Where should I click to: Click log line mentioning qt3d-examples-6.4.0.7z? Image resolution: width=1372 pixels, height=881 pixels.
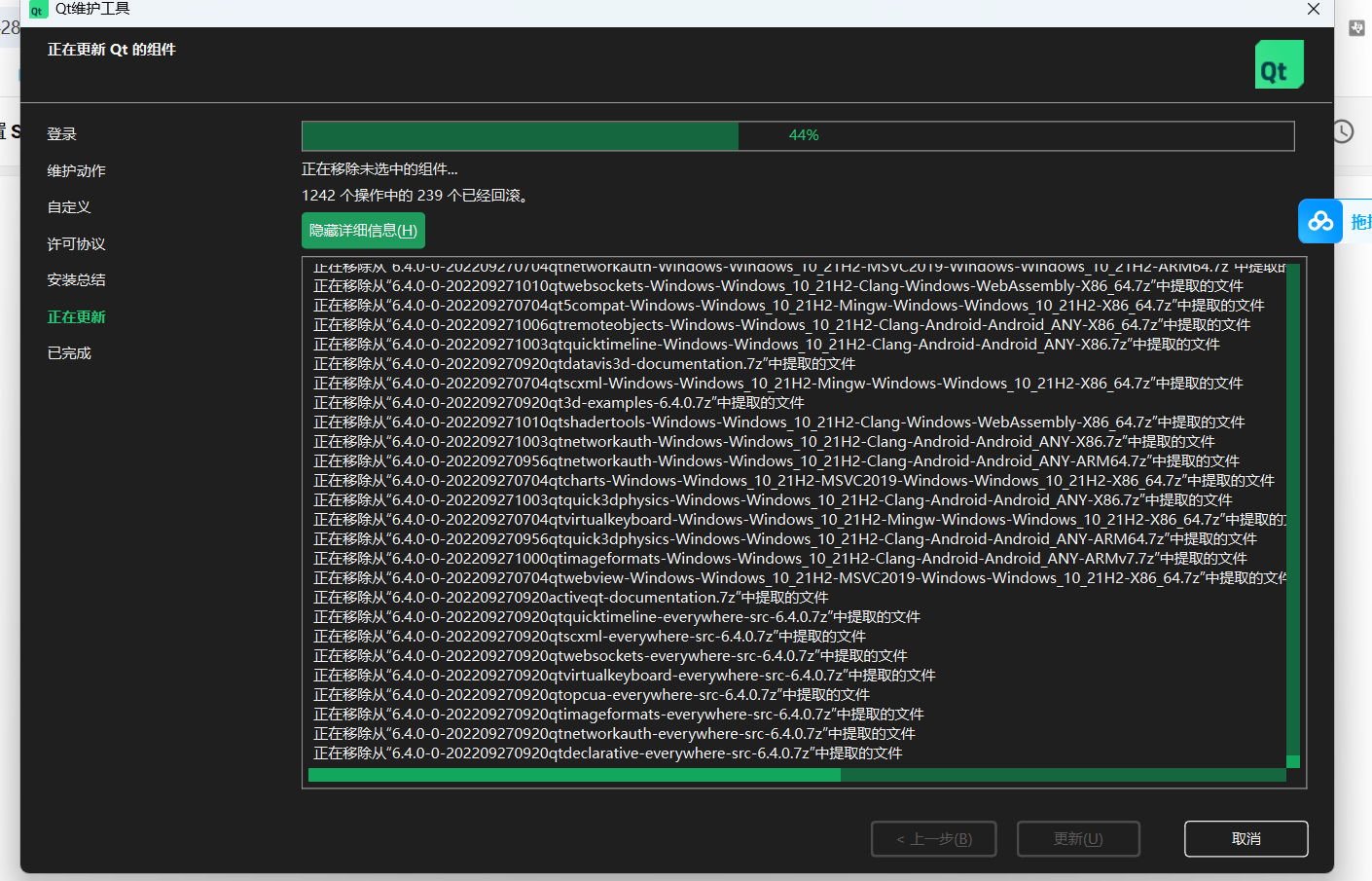pyautogui.click(x=560, y=403)
